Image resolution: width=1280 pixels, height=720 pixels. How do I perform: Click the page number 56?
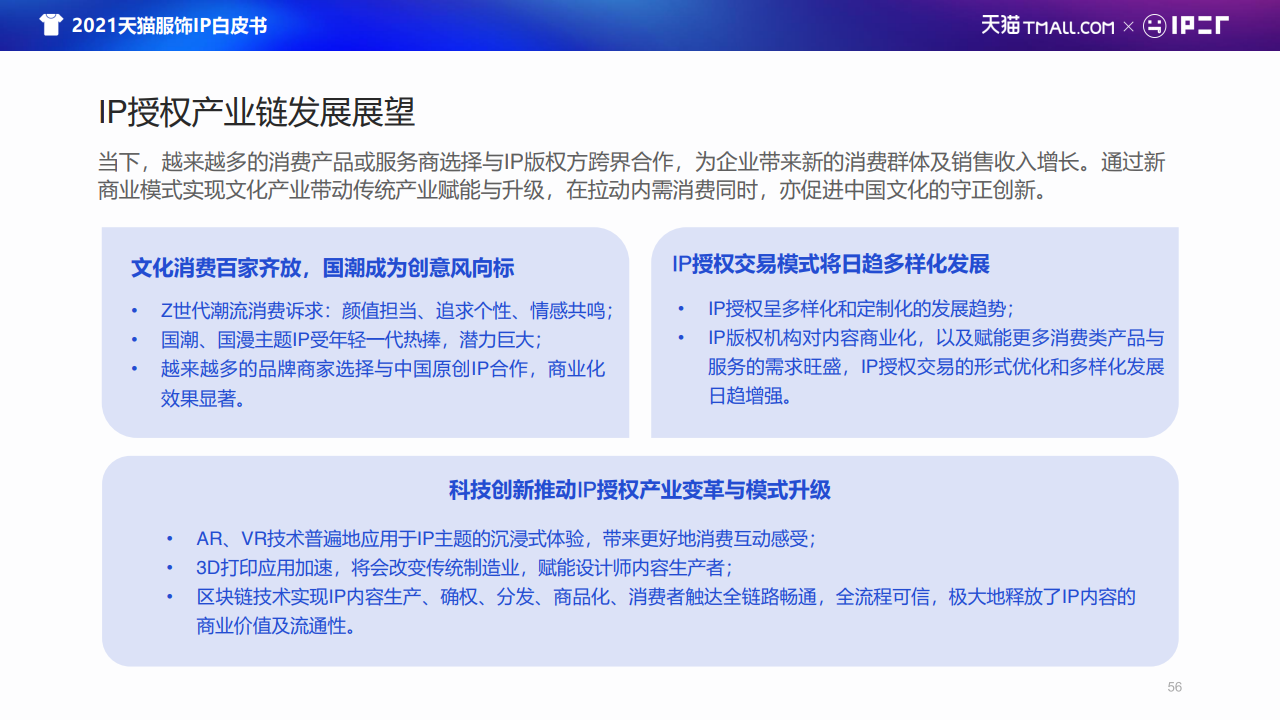pyautogui.click(x=1175, y=687)
